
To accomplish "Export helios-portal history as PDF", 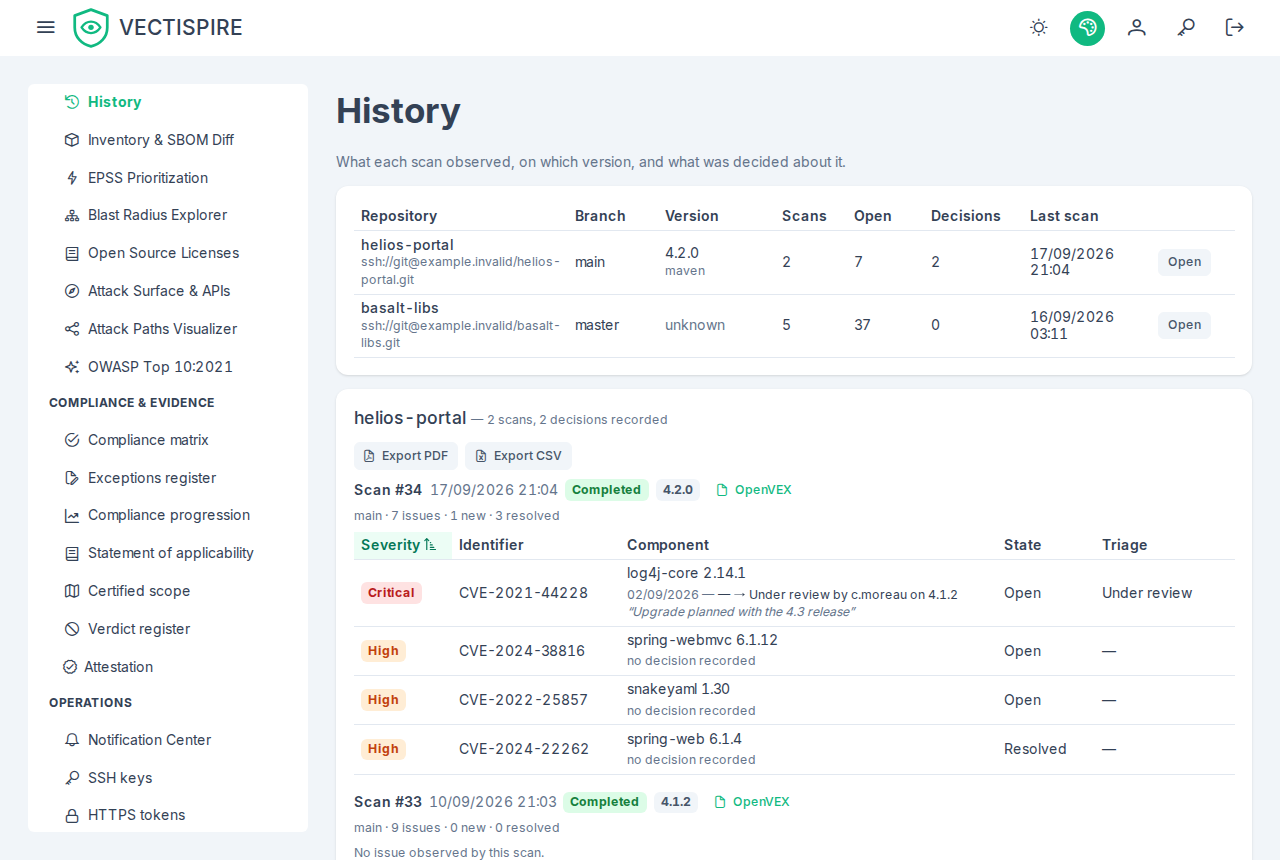I will (x=406, y=456).
